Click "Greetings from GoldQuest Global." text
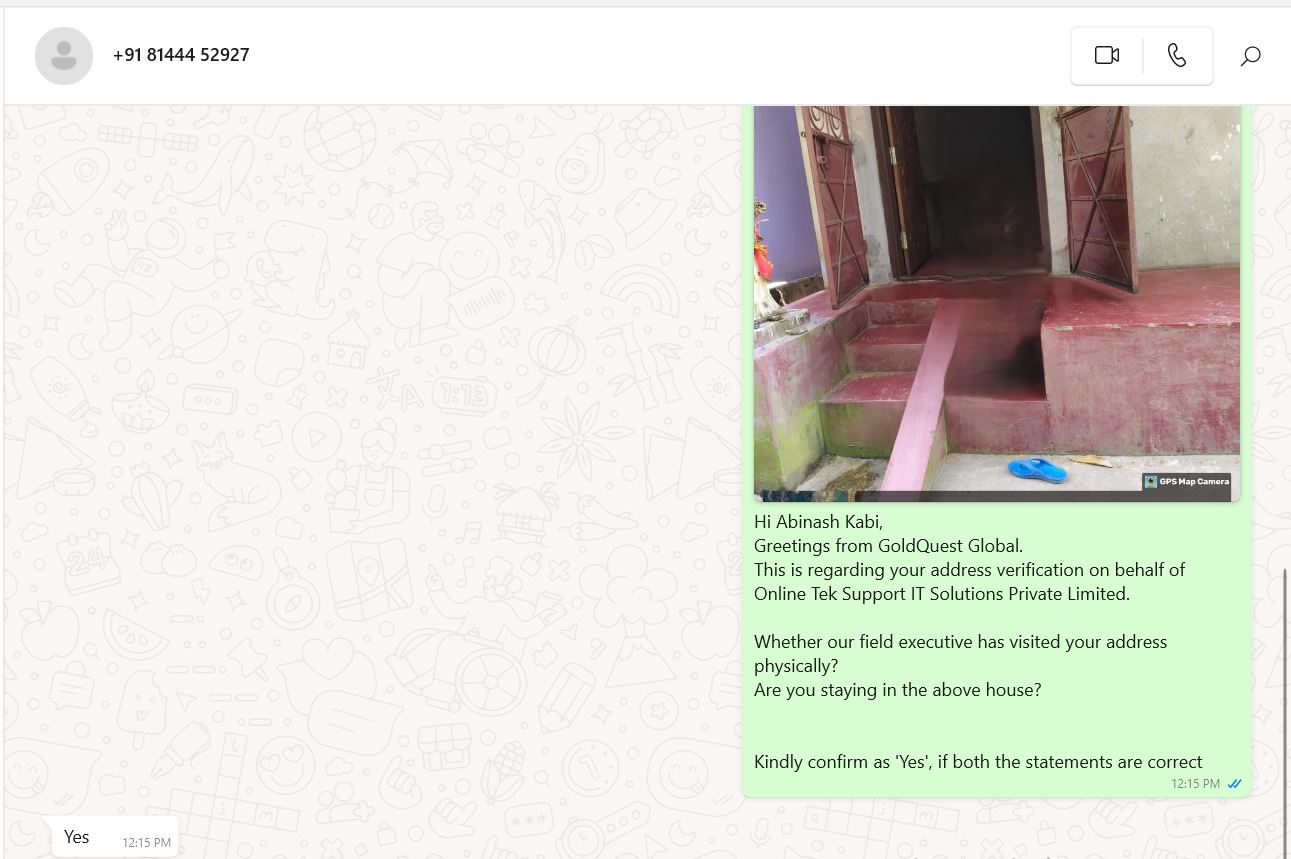Screen dimensions: 1291x859 (888, 546)
